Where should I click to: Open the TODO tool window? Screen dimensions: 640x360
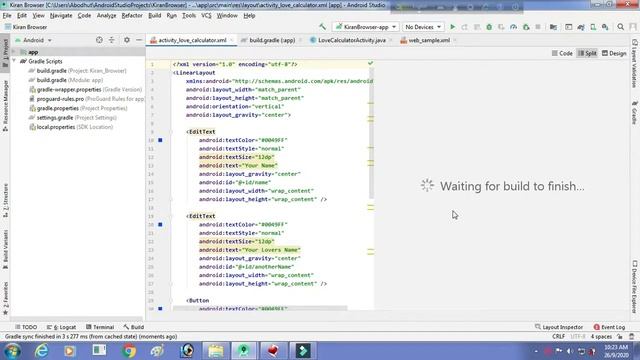(x=26, y=327)
